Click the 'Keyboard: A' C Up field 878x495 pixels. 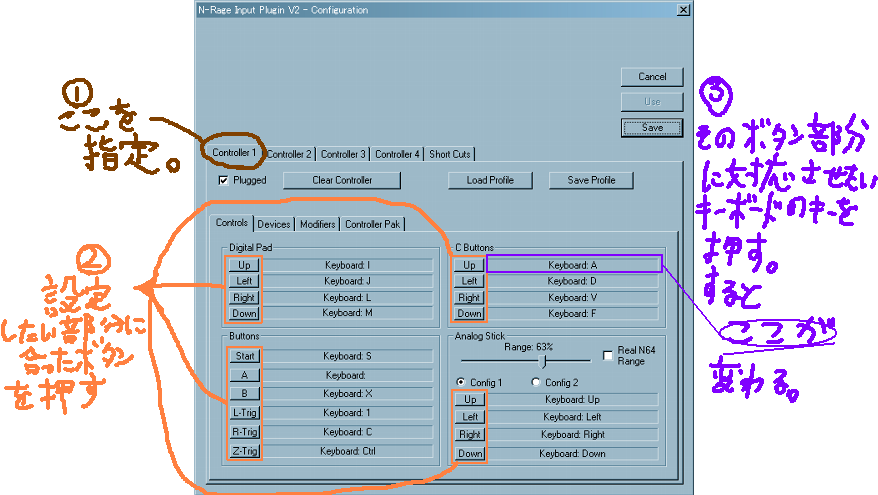tap(573, 265)
